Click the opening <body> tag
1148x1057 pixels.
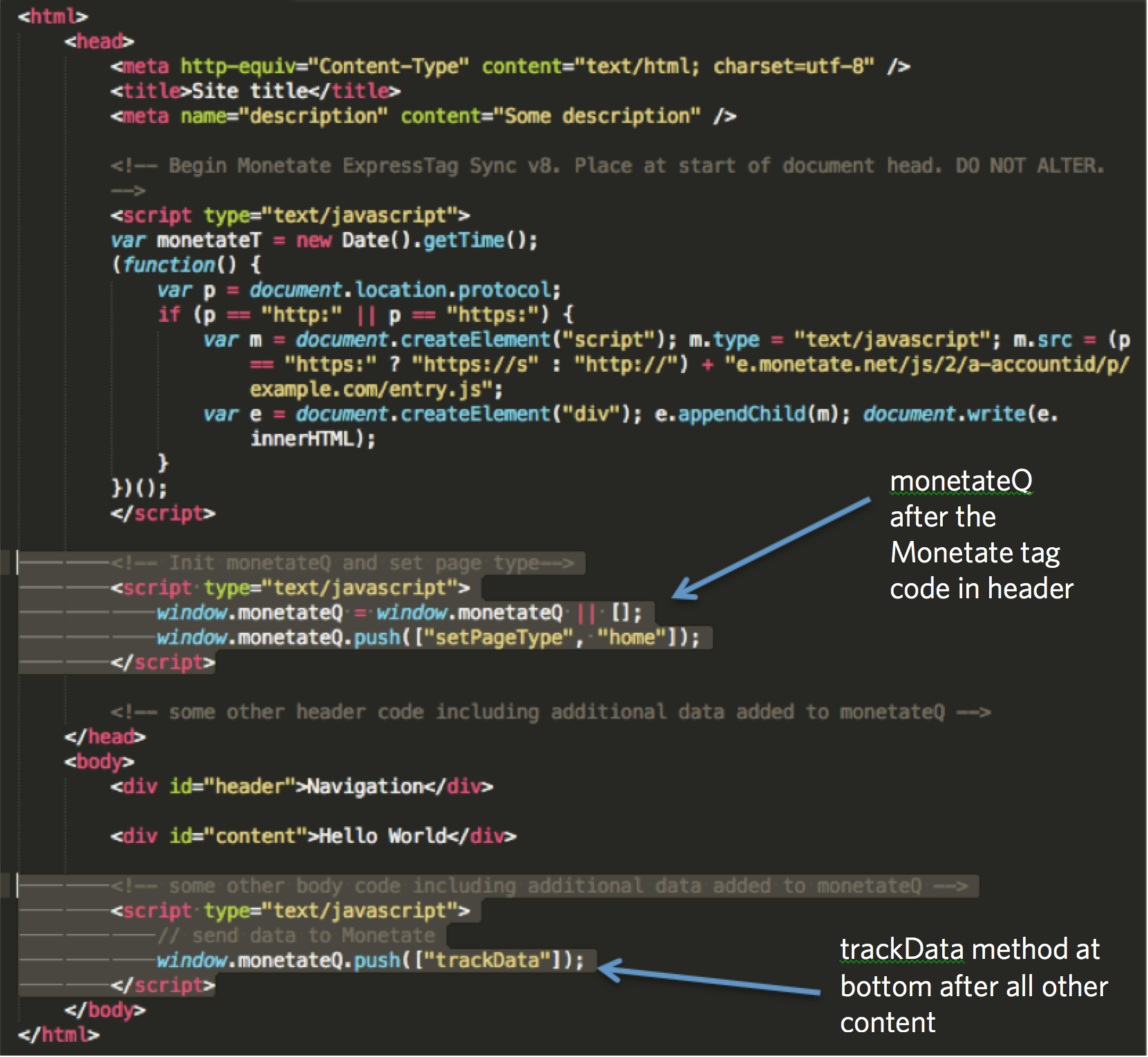click(99, 761)
